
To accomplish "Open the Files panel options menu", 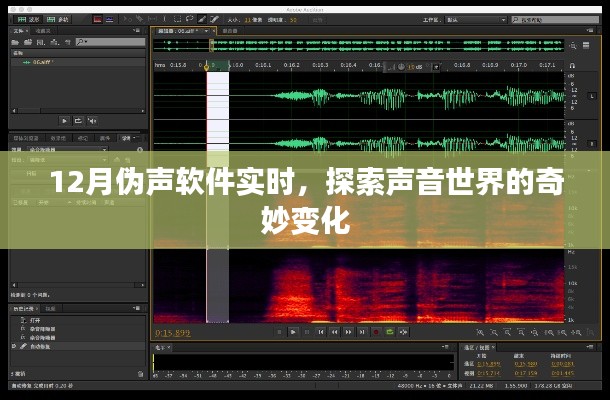I will 137,30.
